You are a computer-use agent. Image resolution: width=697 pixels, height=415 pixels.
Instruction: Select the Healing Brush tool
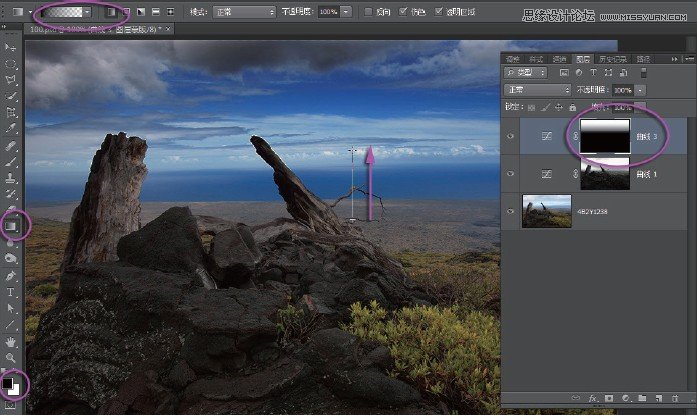coord(10,146)
